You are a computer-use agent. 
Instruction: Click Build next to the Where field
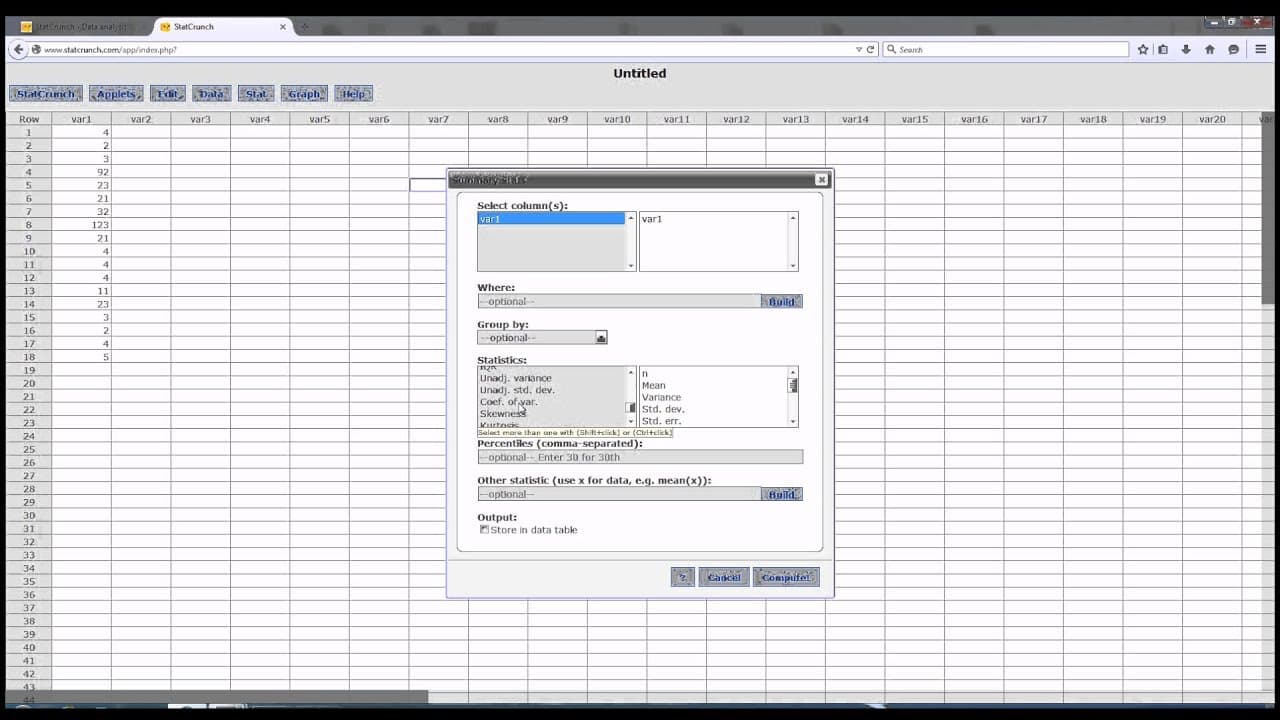pyautogui.click(x=782, y=301)
